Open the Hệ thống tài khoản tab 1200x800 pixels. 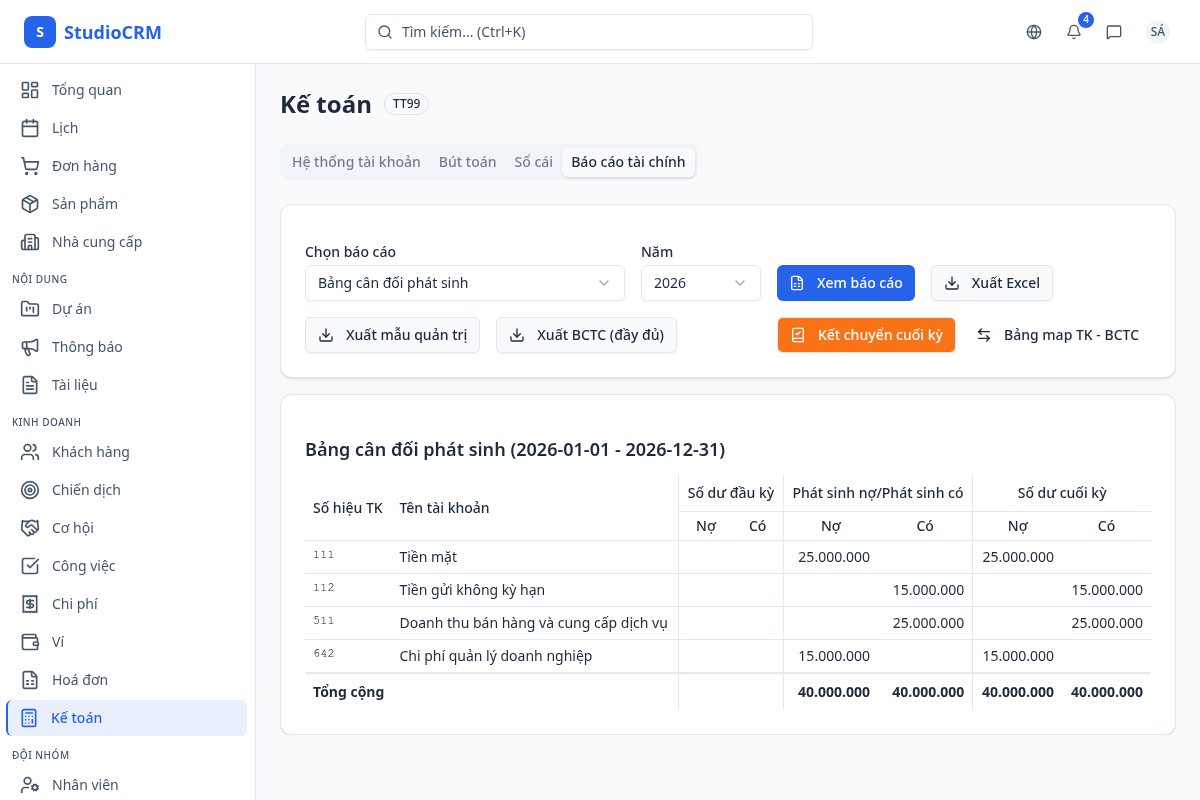[356, 161]
